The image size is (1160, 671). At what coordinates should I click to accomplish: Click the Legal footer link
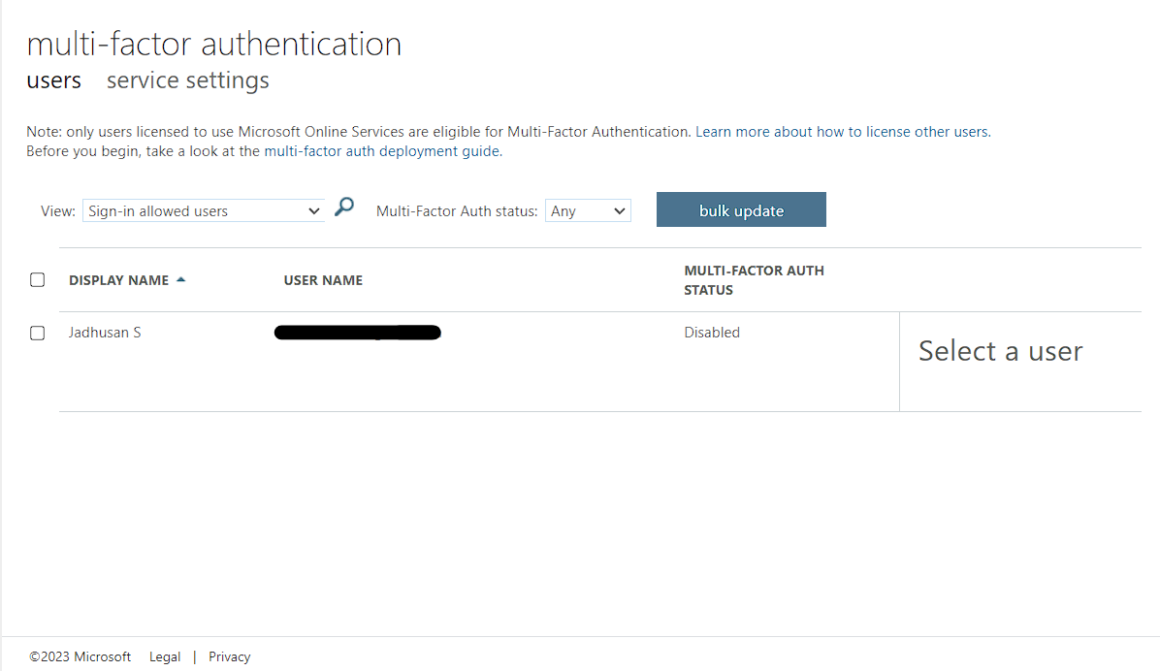coord(165,657)
